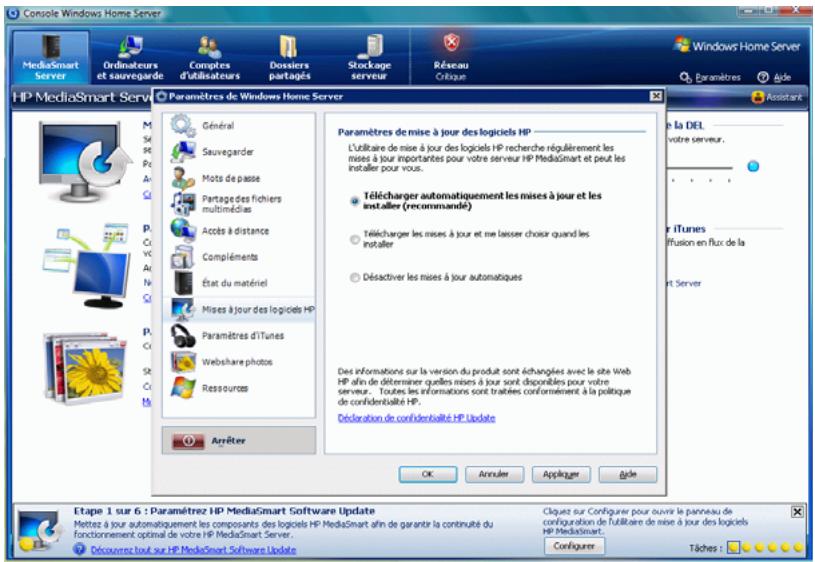
Task: Switch to Comptes d'utilisateurs tab
Action: point(209,57)
